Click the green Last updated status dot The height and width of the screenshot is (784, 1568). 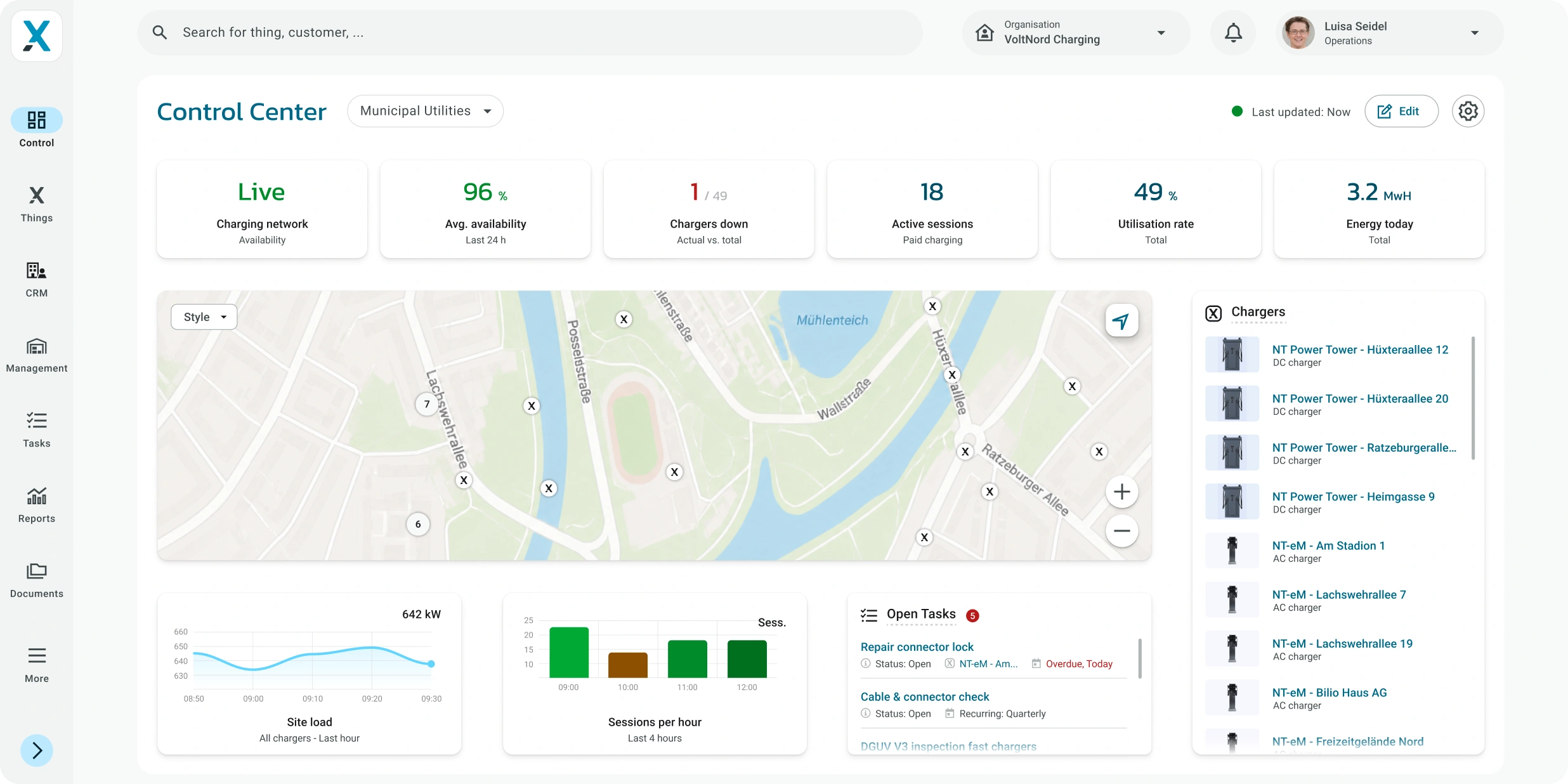point(1237,111)
